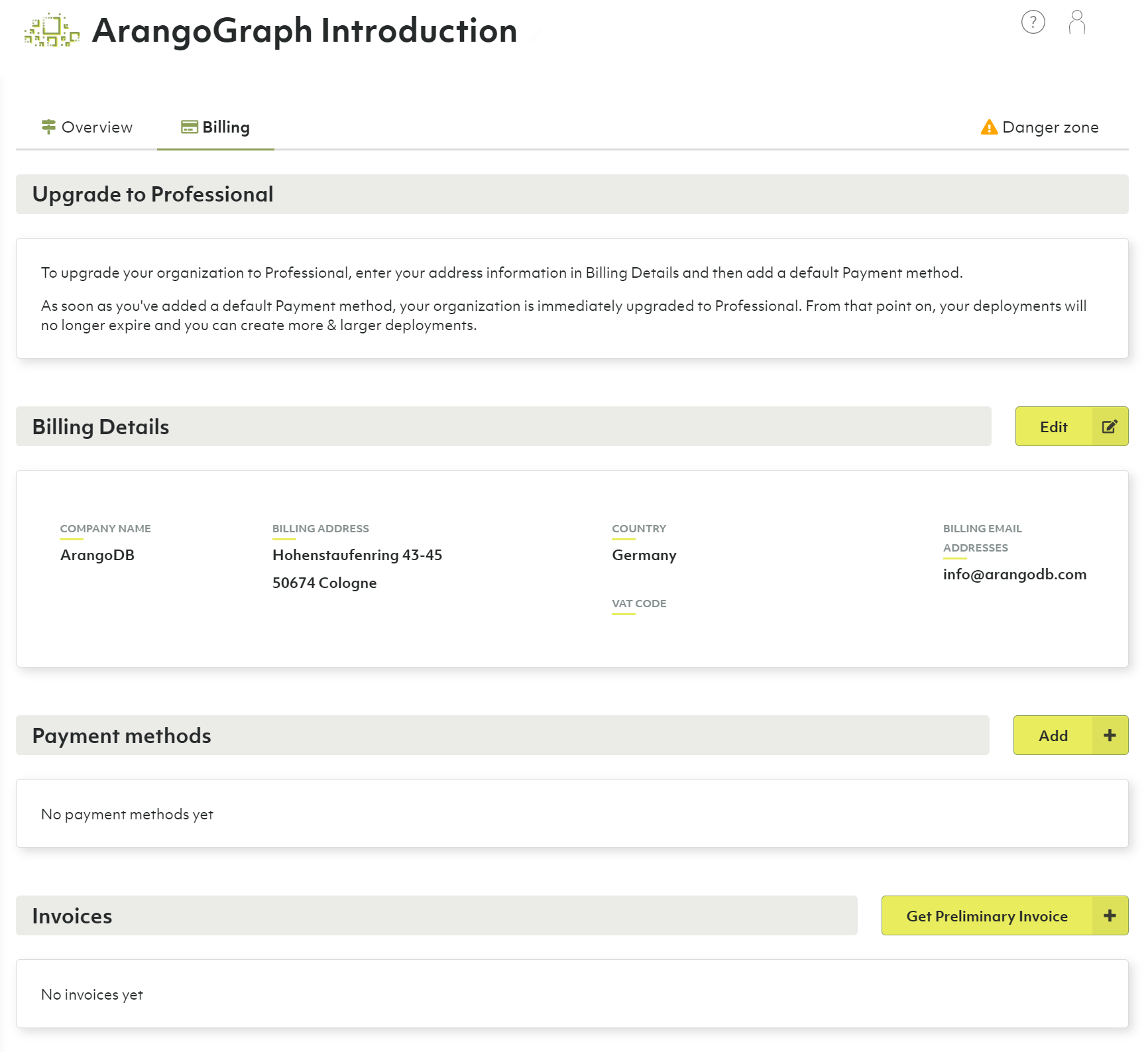Click the COMPANY NAME label
This screenshot has height=1052, width=1148.
point(105,528)
